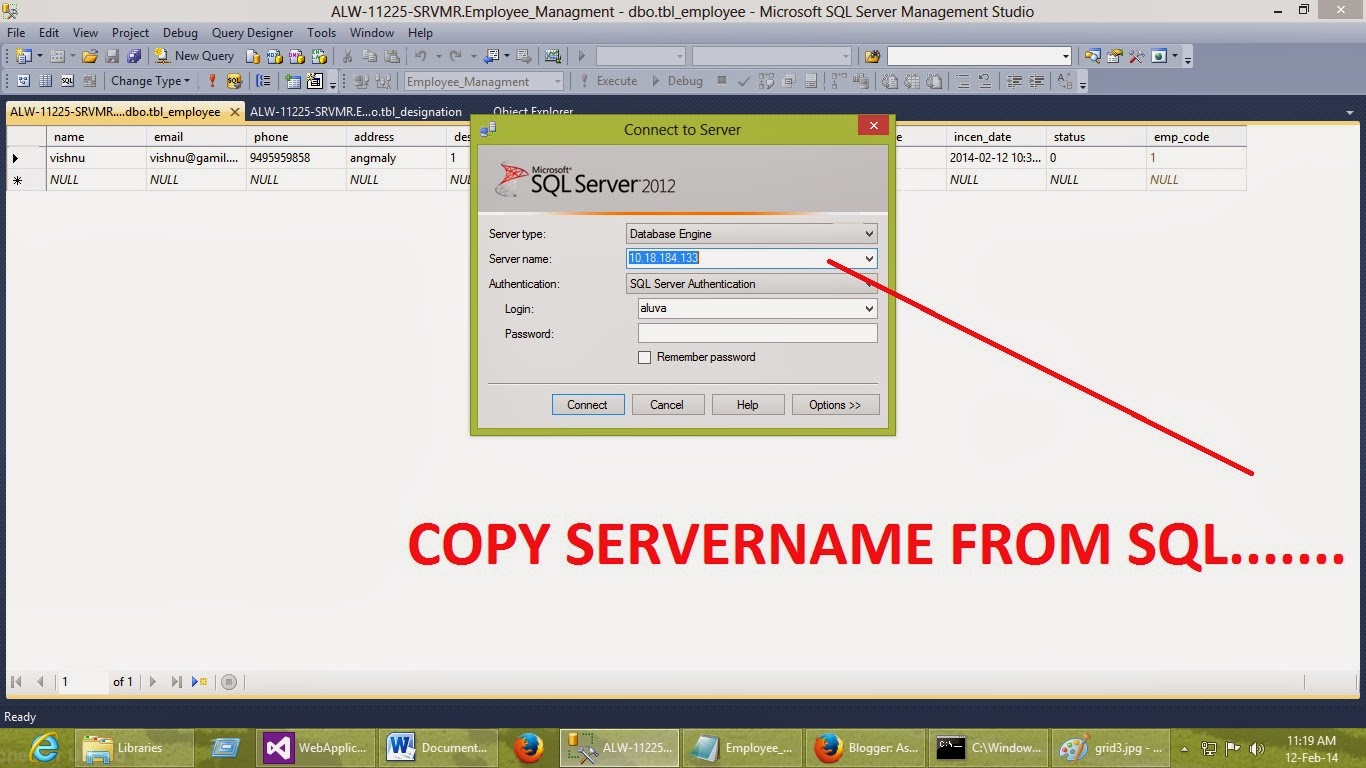Open the active tab list dropdown
Image resolution: width=1366 pixels, height=768 pixels.
[x=1350, y=112]
